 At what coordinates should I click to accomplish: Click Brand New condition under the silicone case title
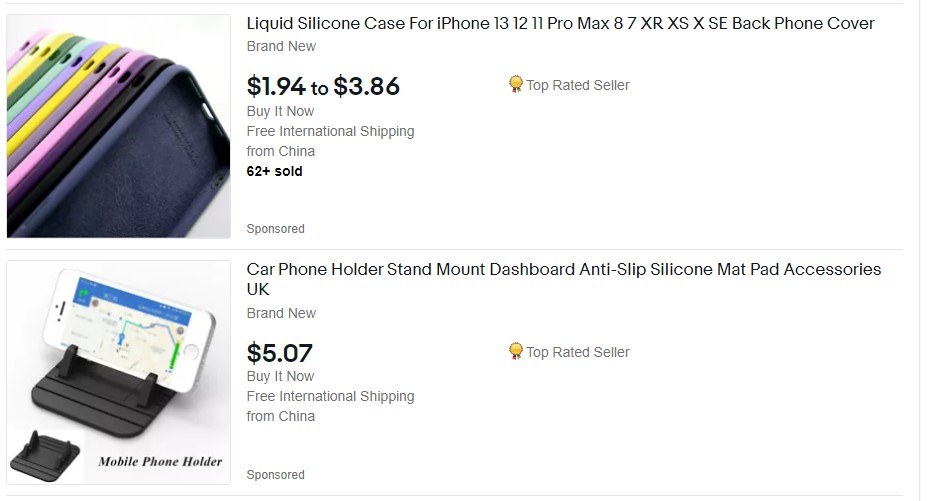click(x=281, y=46)
